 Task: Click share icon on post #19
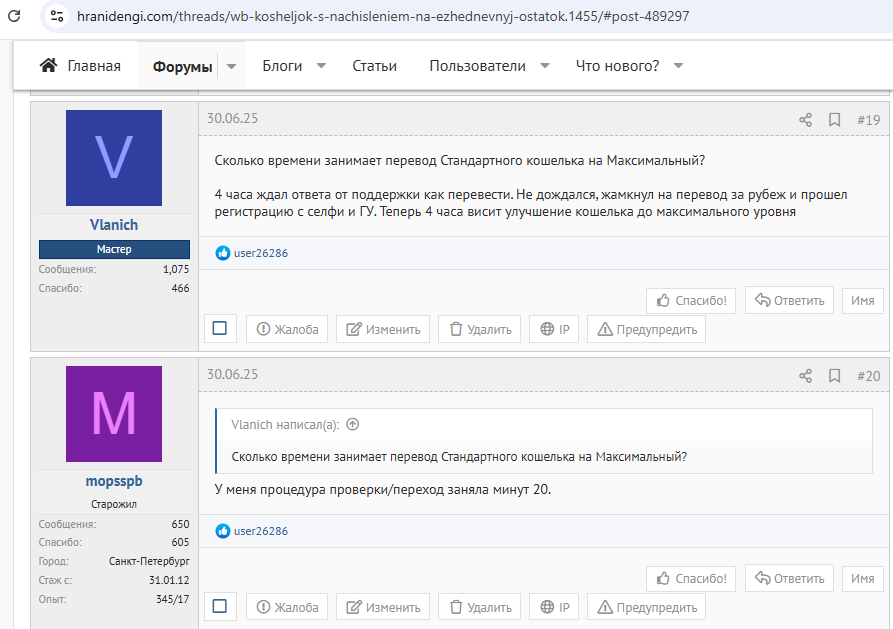805,120
